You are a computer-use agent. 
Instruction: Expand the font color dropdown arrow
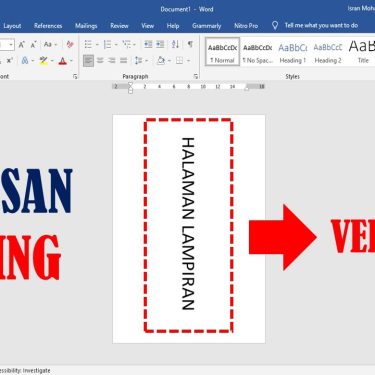(x=71, y=61)
